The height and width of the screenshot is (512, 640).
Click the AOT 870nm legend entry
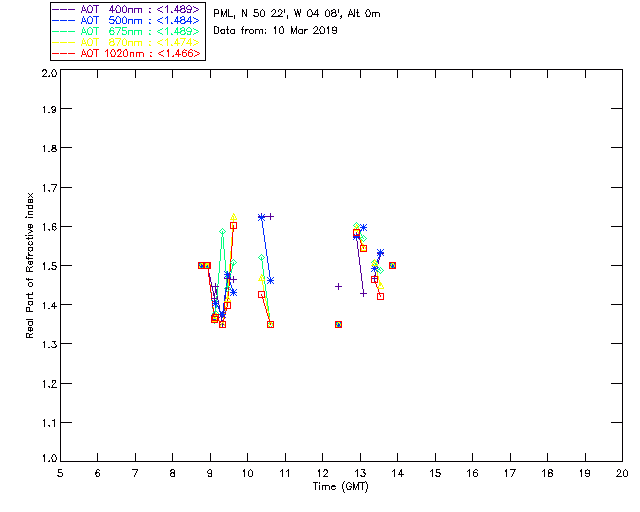[126, 42]
